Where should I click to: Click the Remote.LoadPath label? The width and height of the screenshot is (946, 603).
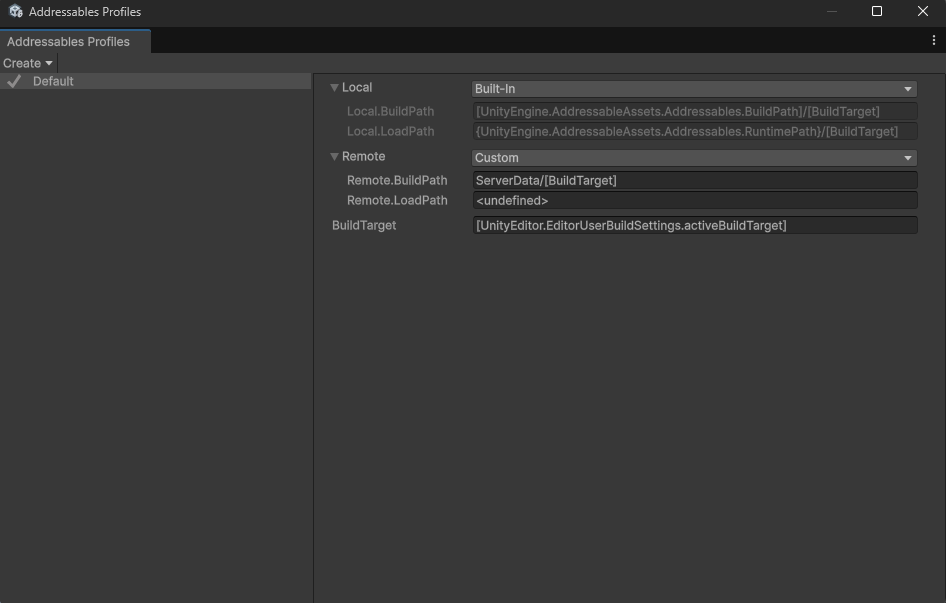coord(397,200)
